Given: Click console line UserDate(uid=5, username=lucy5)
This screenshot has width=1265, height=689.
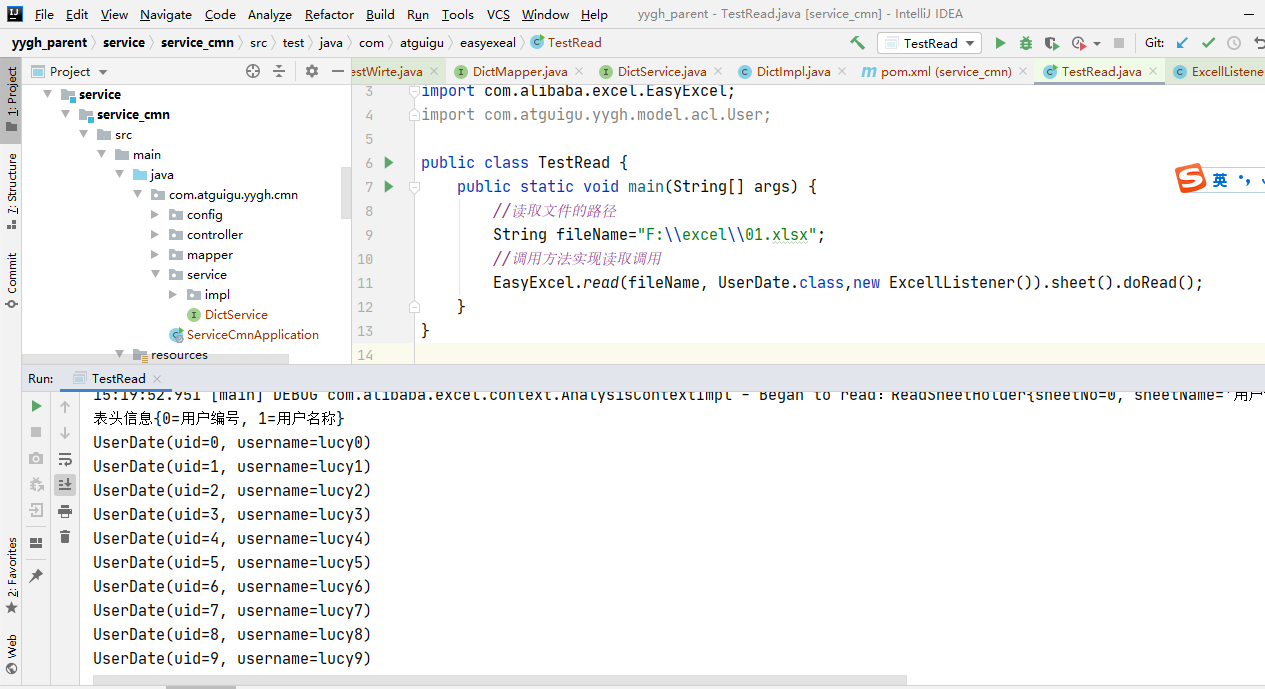Looking at the screenshot, I should coord(232,562).
